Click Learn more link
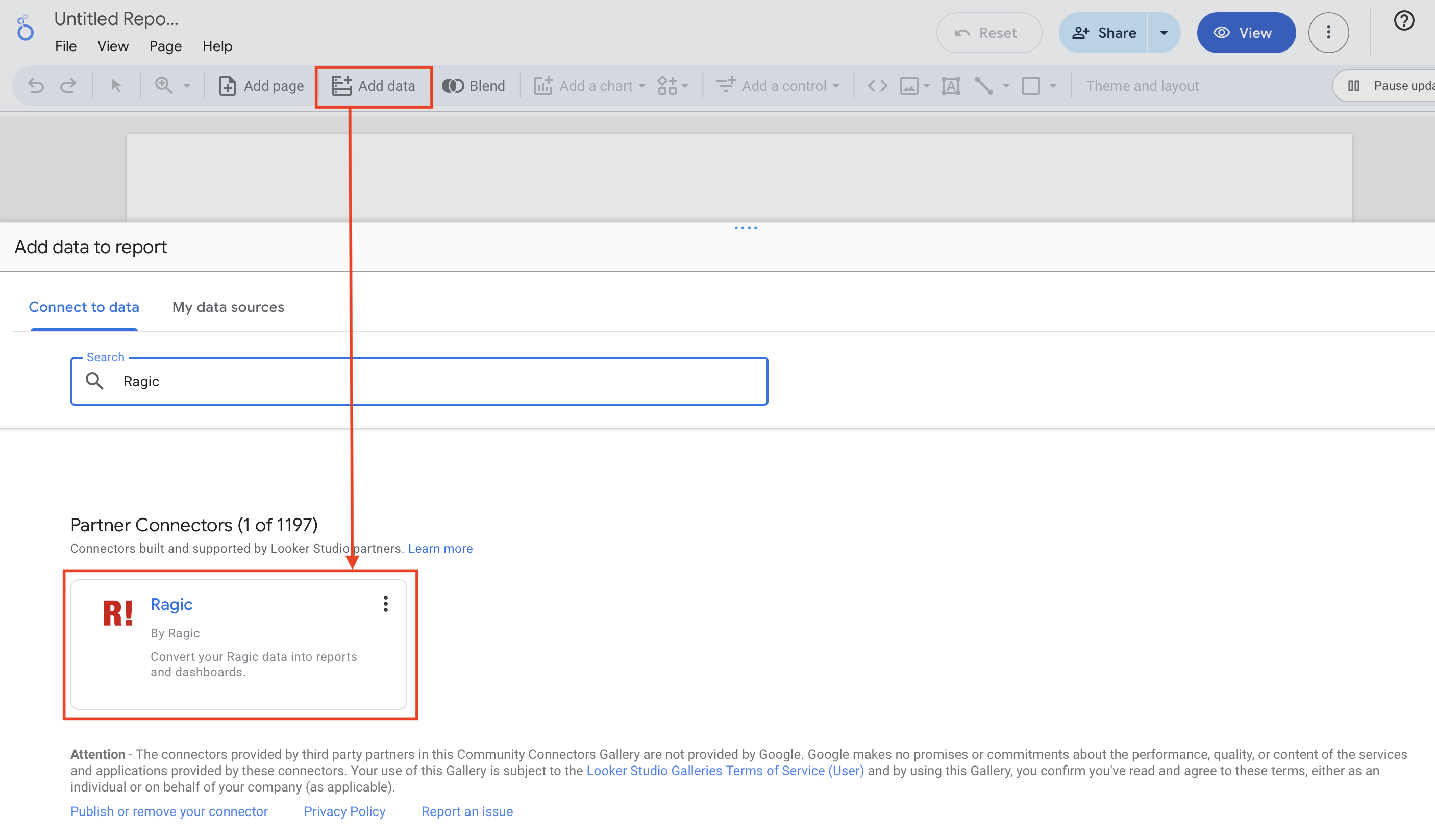The image size is (1435, 840). (440, 549)
